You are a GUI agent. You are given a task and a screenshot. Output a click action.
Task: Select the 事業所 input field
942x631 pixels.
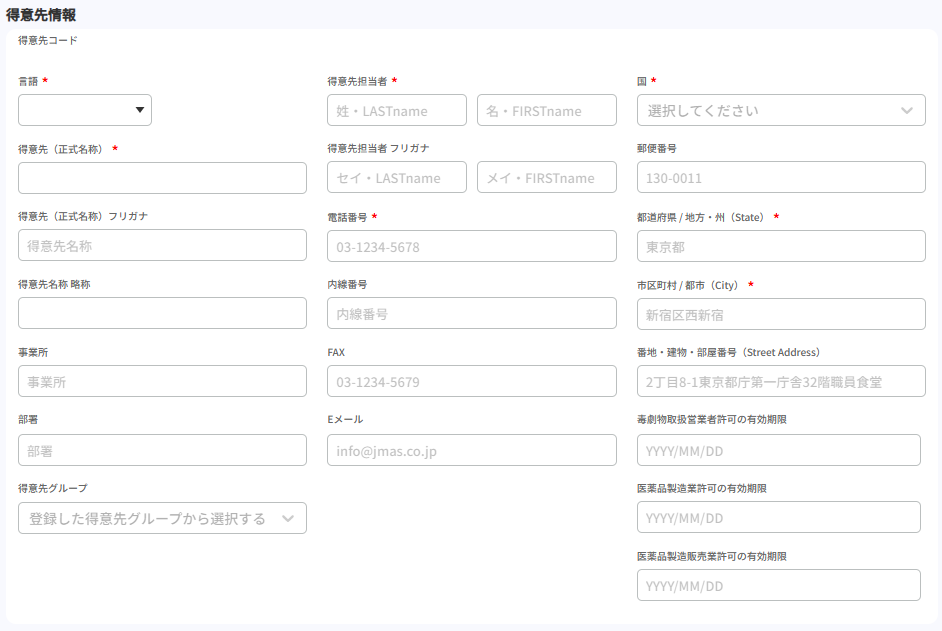162,381
